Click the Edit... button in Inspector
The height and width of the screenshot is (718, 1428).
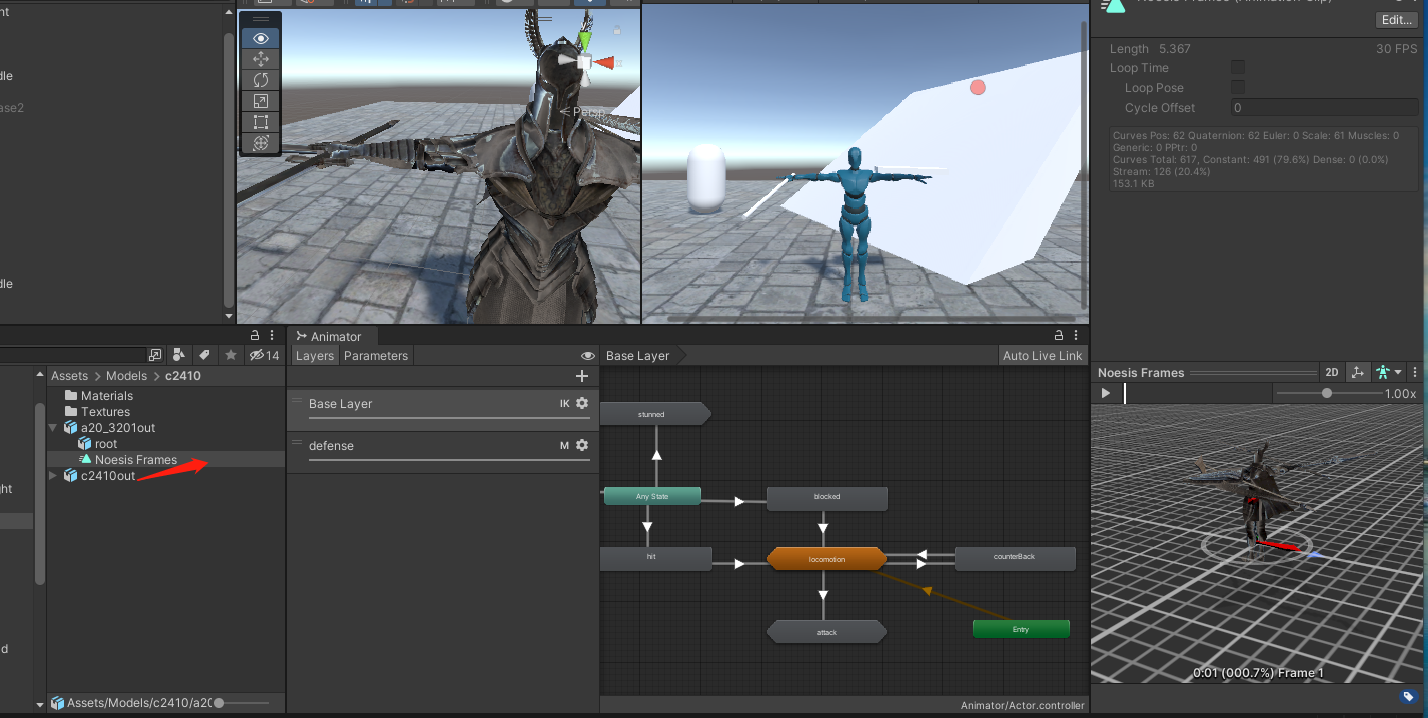1395,20
